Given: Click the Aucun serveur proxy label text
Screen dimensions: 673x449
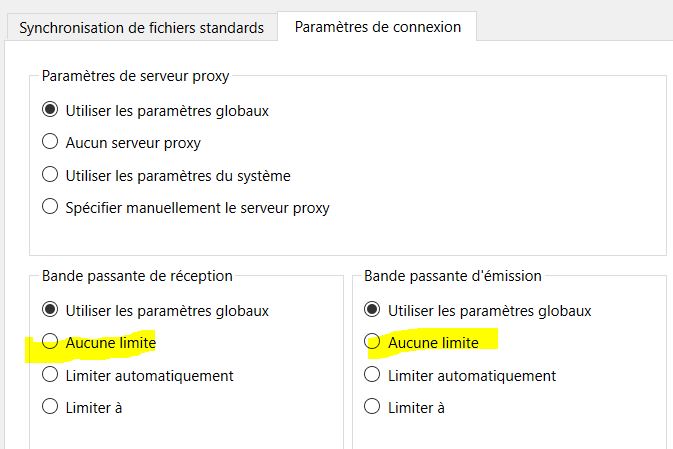Looking at the screenshot, I should [x=133, y=143].
